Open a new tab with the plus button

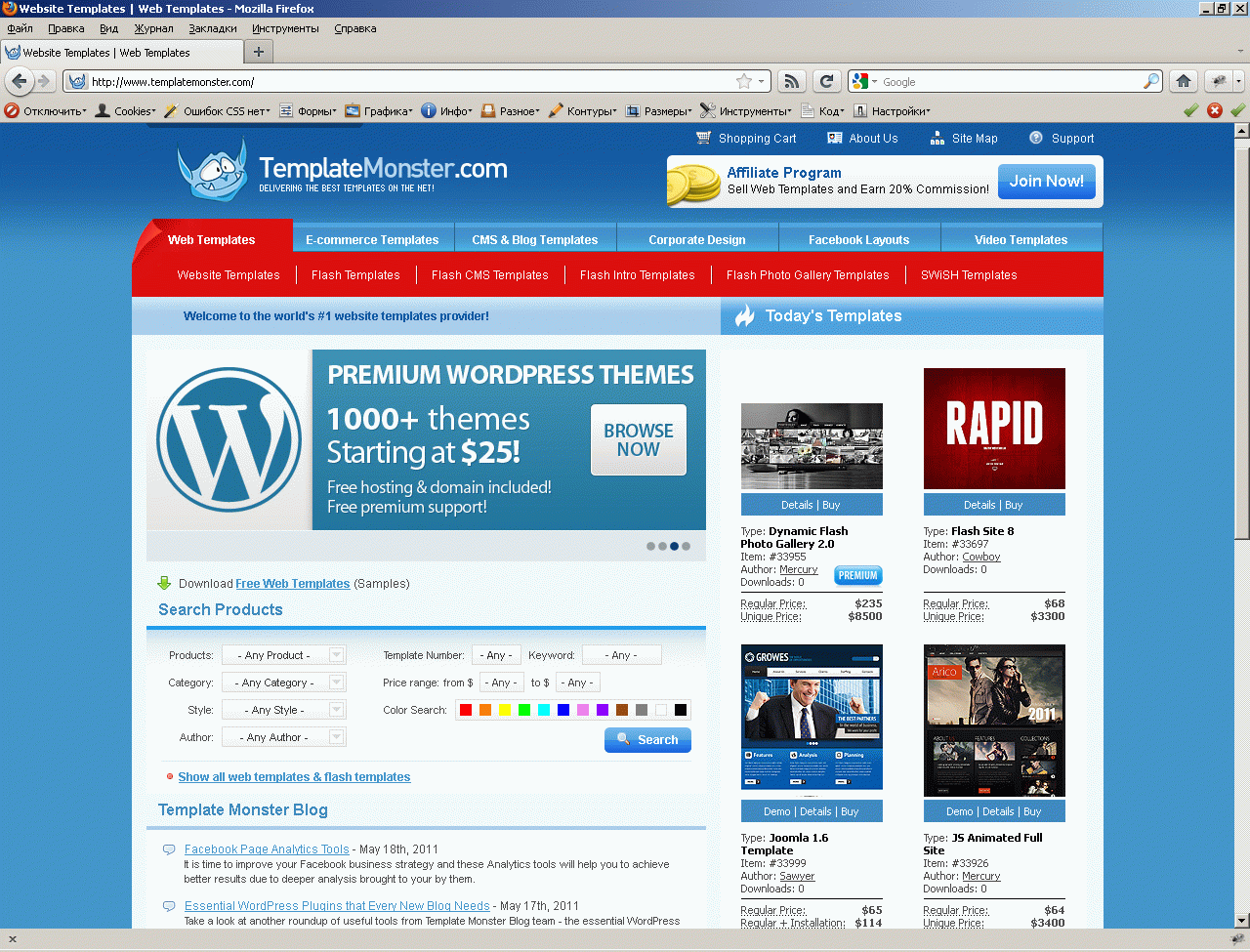[259, 53]
